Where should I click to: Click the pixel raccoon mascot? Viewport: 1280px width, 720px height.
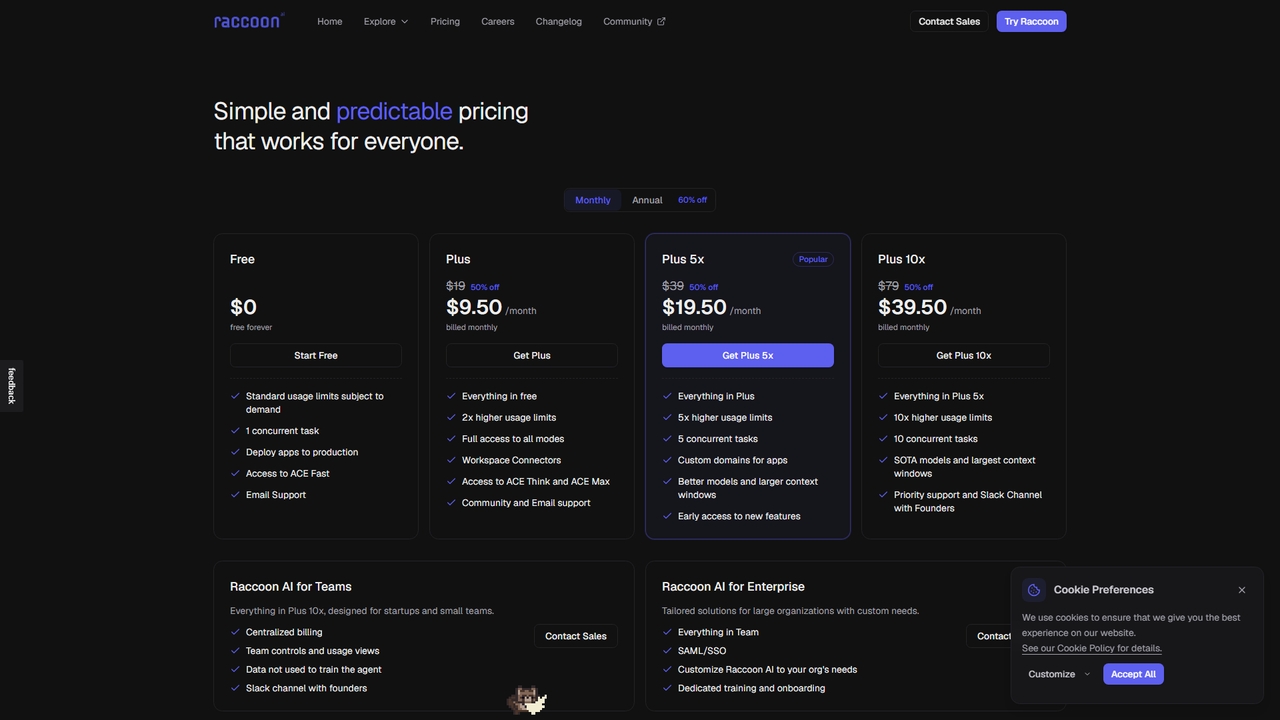pyautogui.click(x=527, y=700)
